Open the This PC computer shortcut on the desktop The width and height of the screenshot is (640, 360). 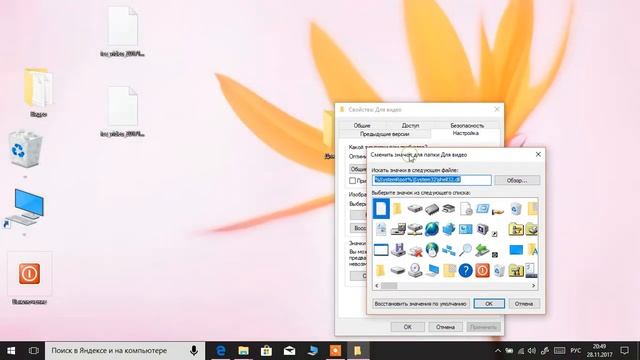click(x=25, y=208)
